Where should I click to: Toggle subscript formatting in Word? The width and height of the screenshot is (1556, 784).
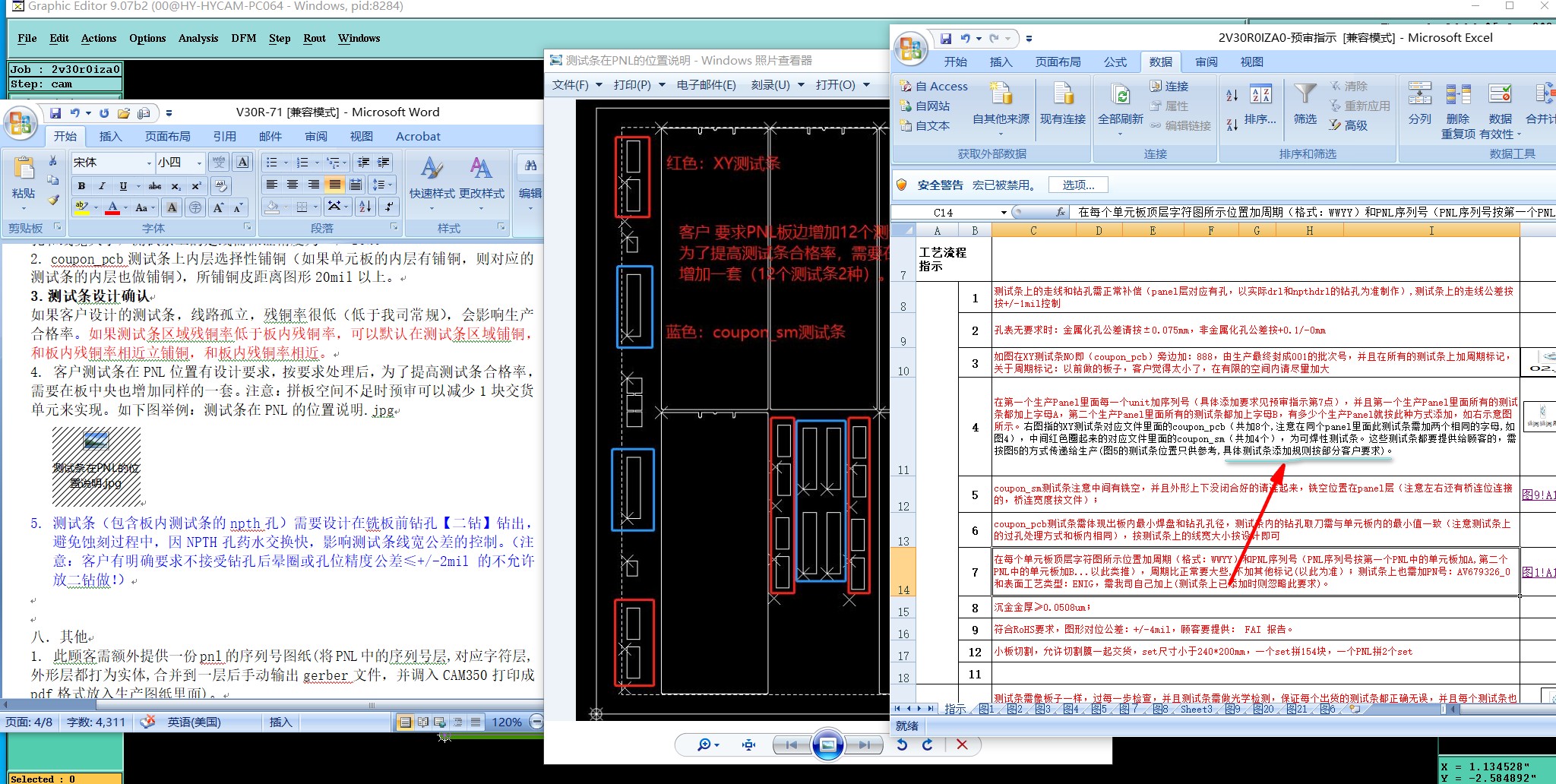pyautogui.click(x=176, y=186)
